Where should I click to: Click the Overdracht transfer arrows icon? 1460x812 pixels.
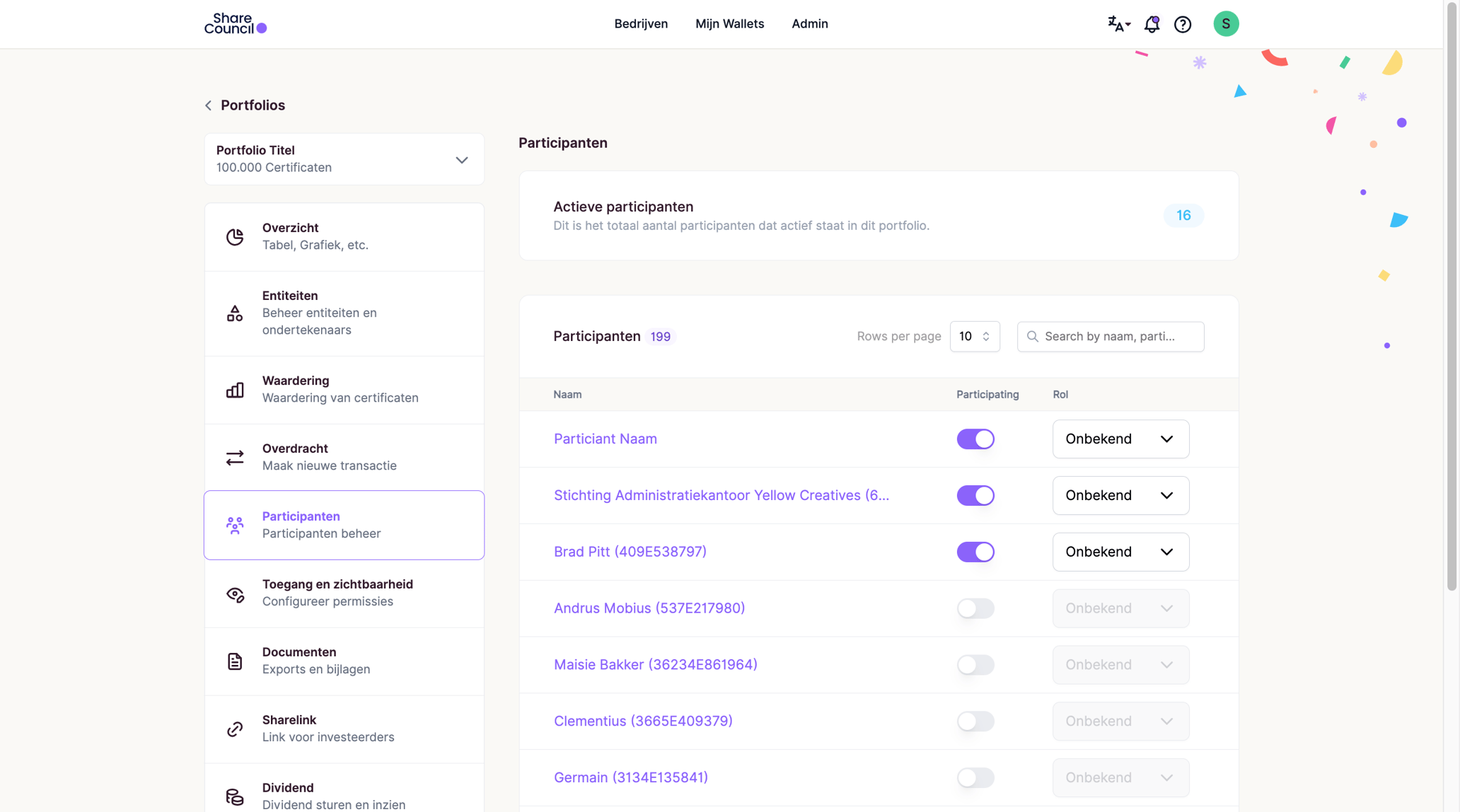tap(235, 458)
